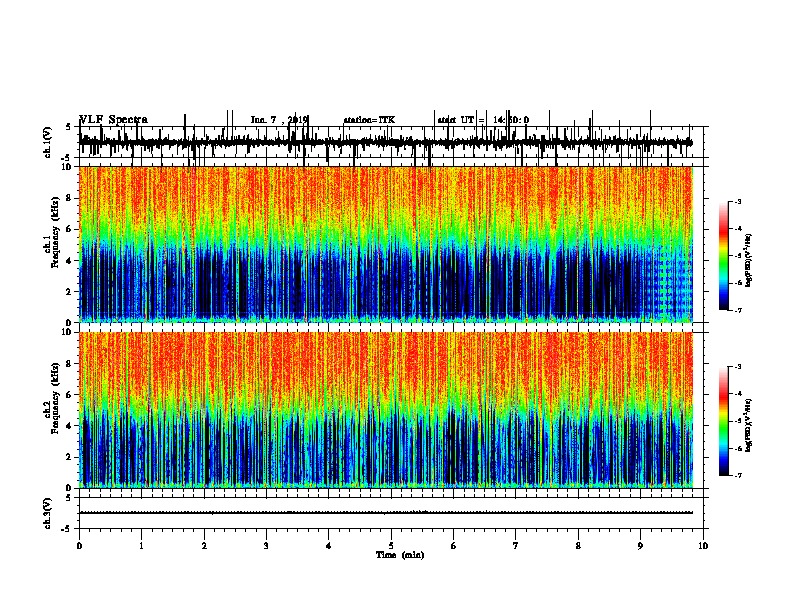Click the 'ch.1 Frequency (kHz)' axis label

pos(51,232)
